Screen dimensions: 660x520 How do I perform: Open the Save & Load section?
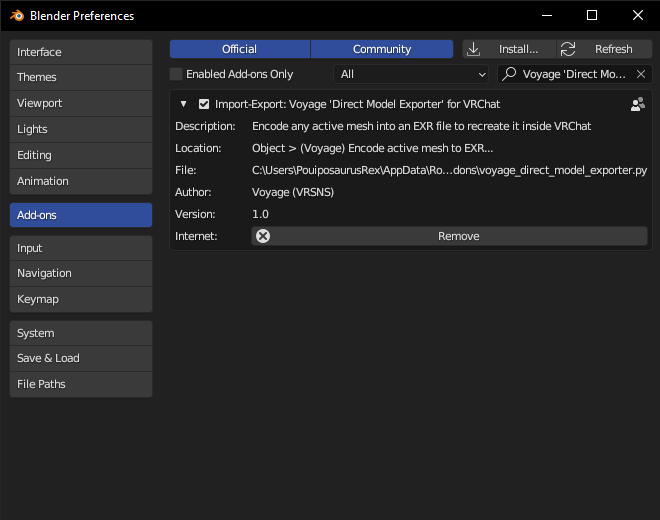tap(81, 358)
